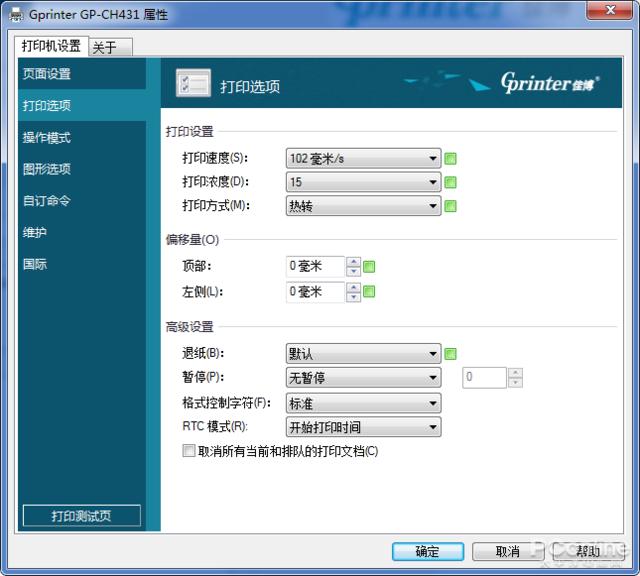Select 打印选项 in the sidebar

[82, 105]
